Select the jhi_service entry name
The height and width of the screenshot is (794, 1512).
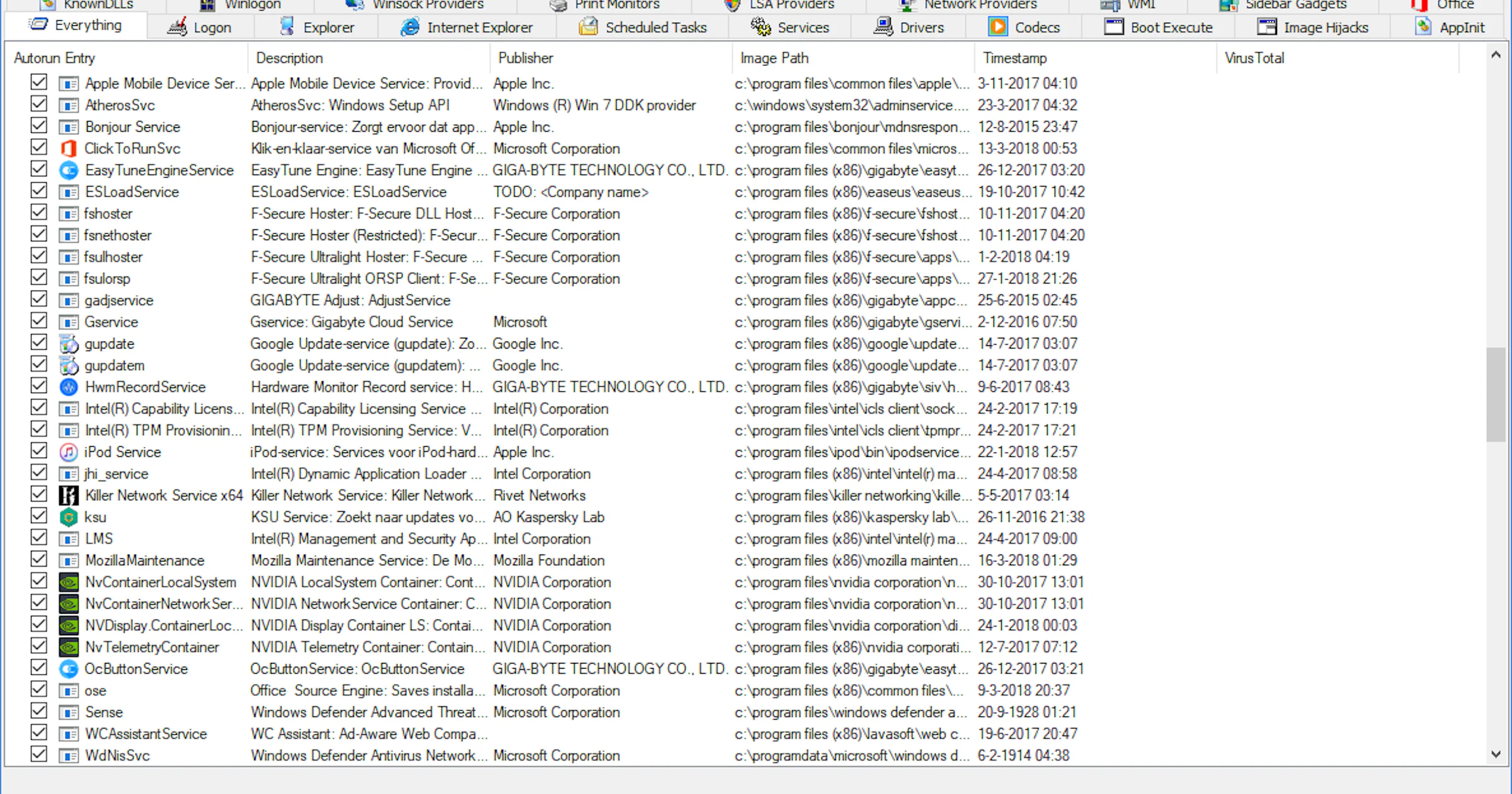tap(117, 474)
